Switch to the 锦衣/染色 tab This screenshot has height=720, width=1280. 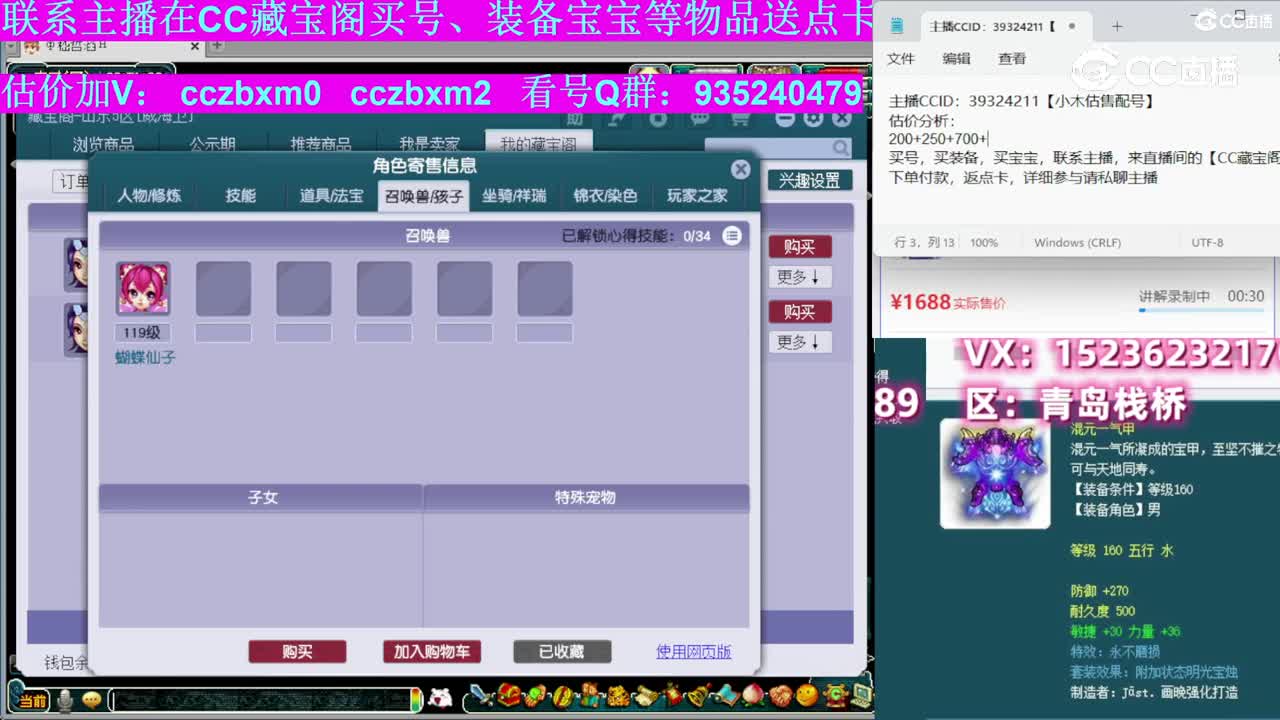[x=605, y=196]
